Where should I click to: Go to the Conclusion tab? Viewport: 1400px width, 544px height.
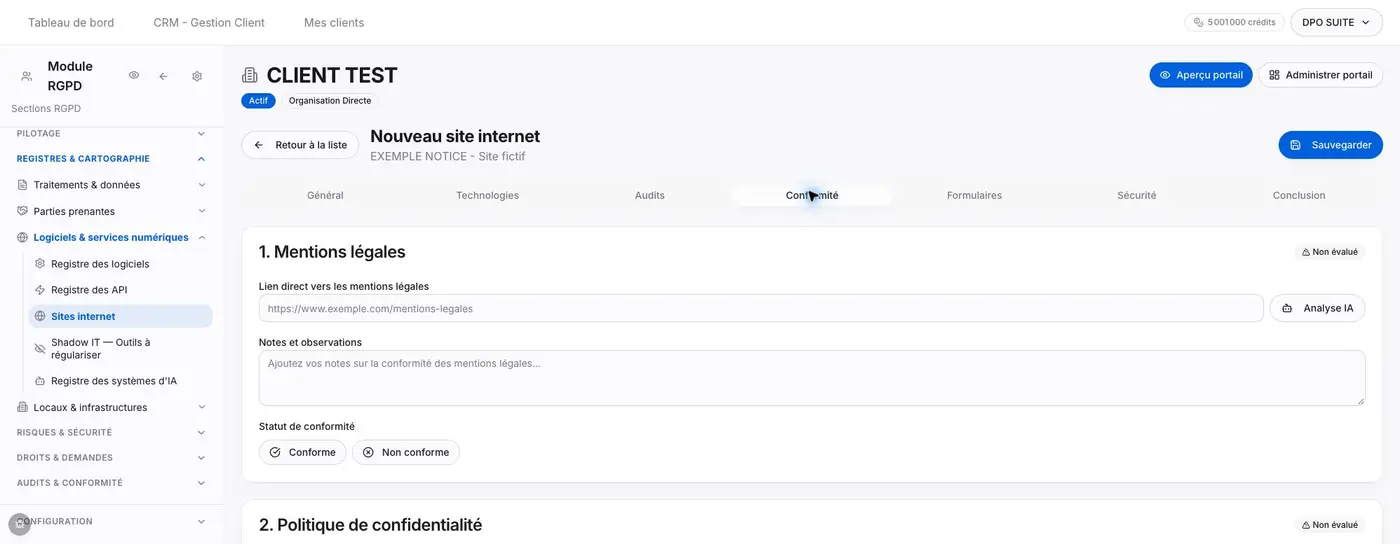[x=1299, y=195]
